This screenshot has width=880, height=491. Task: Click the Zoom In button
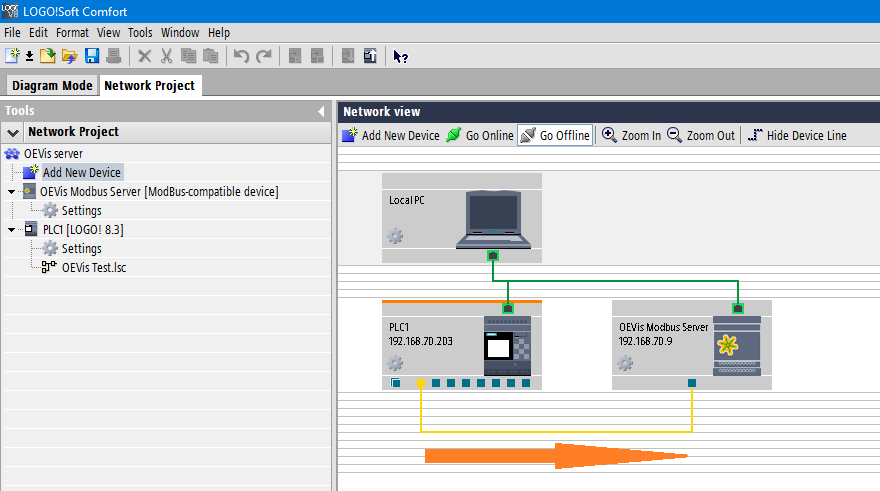pyautogui.click(x=631, y=135)
